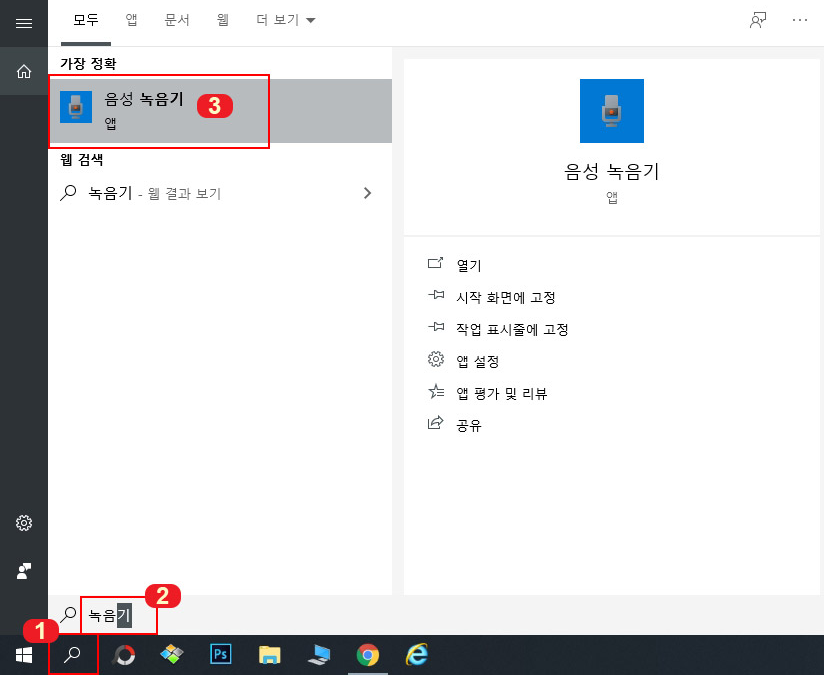Launch Google Chrome from the taskbar
The width and height of the screenshot is (824, 675).
tap(368, 655)
